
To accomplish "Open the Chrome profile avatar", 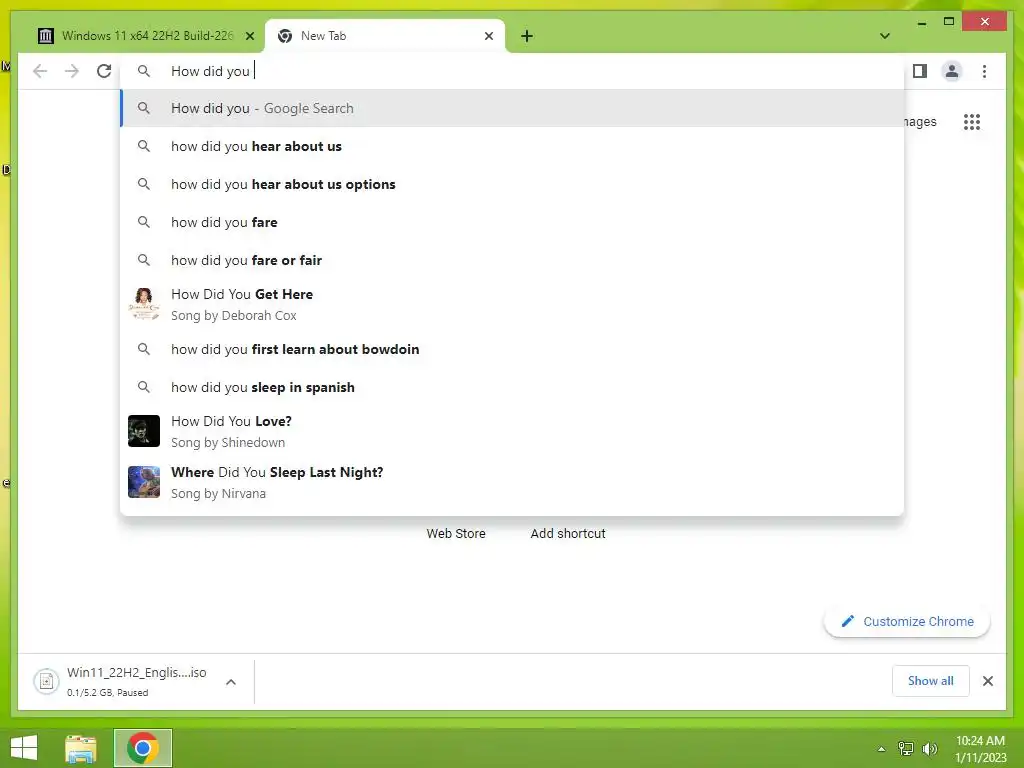I will [952, 71].
